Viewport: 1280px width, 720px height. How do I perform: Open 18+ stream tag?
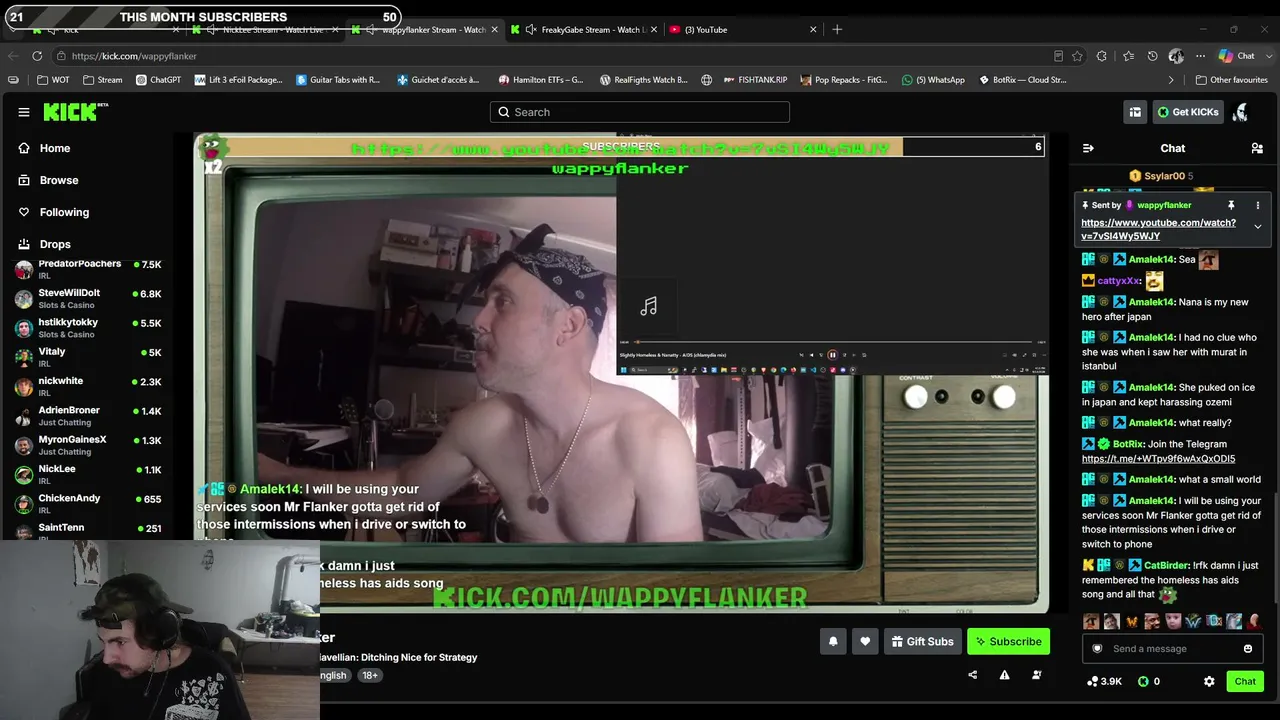point(370,675)
